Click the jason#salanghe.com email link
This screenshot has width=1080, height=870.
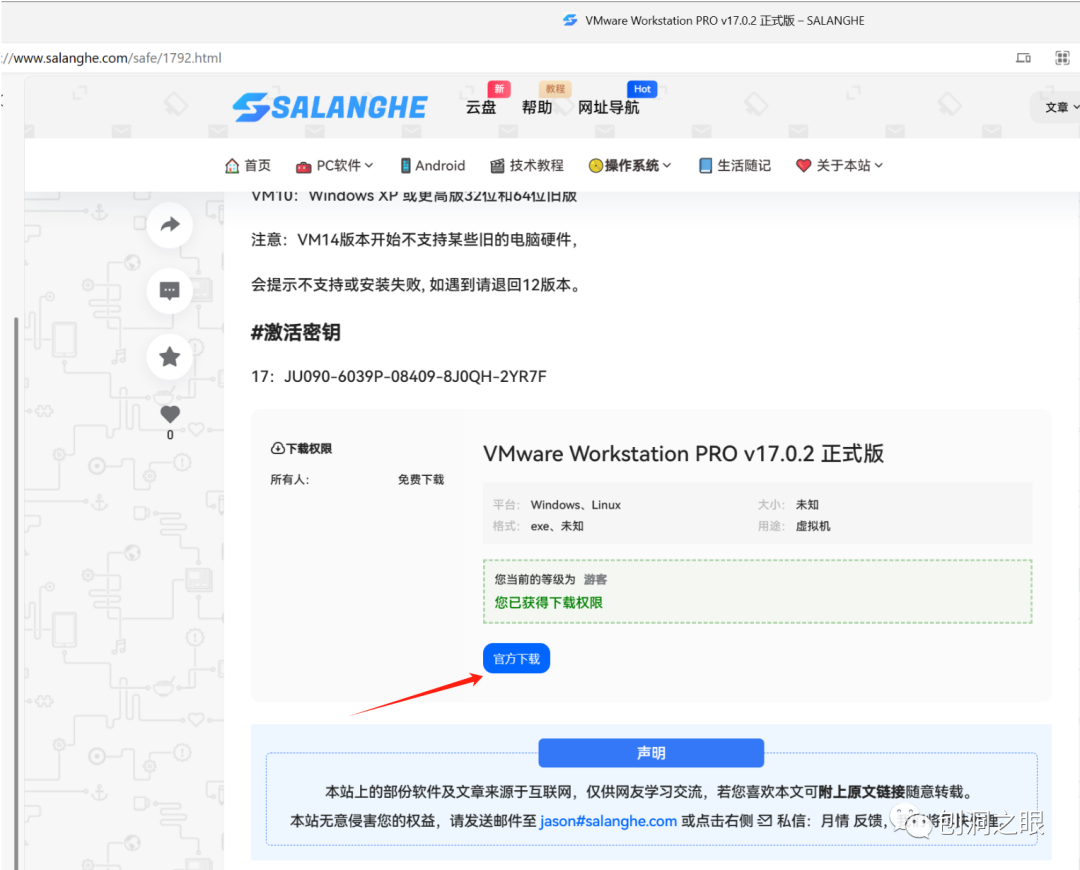[608, 820]
